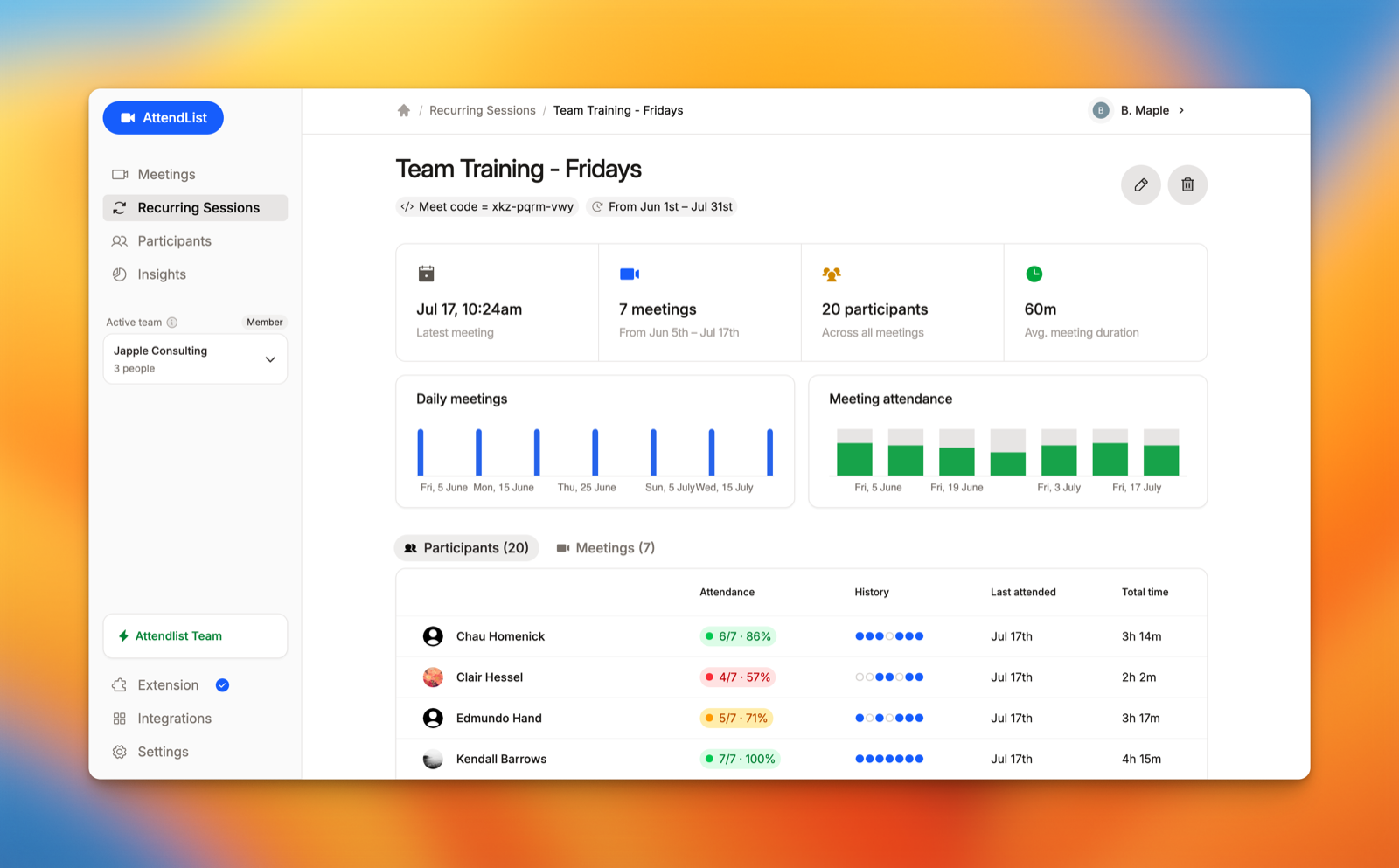Screen dimensions: 1399x868
Task: Click the green clock icon on the 60m card
Action: pos(1034,274)
